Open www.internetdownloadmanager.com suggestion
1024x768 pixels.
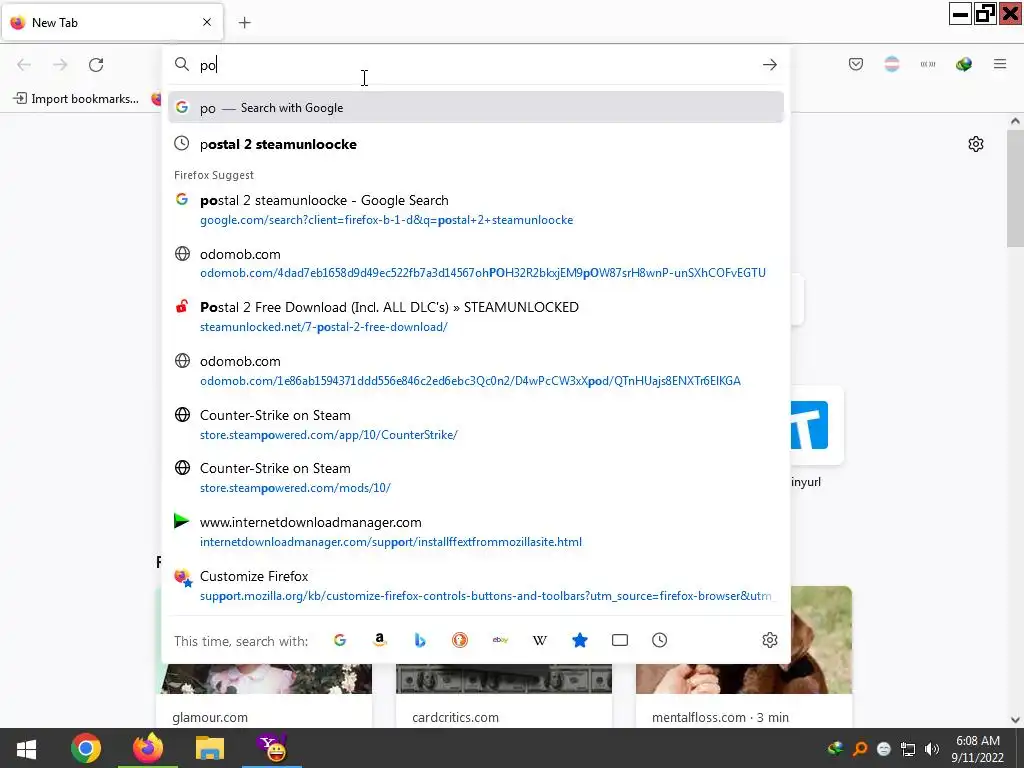[475, 532]
